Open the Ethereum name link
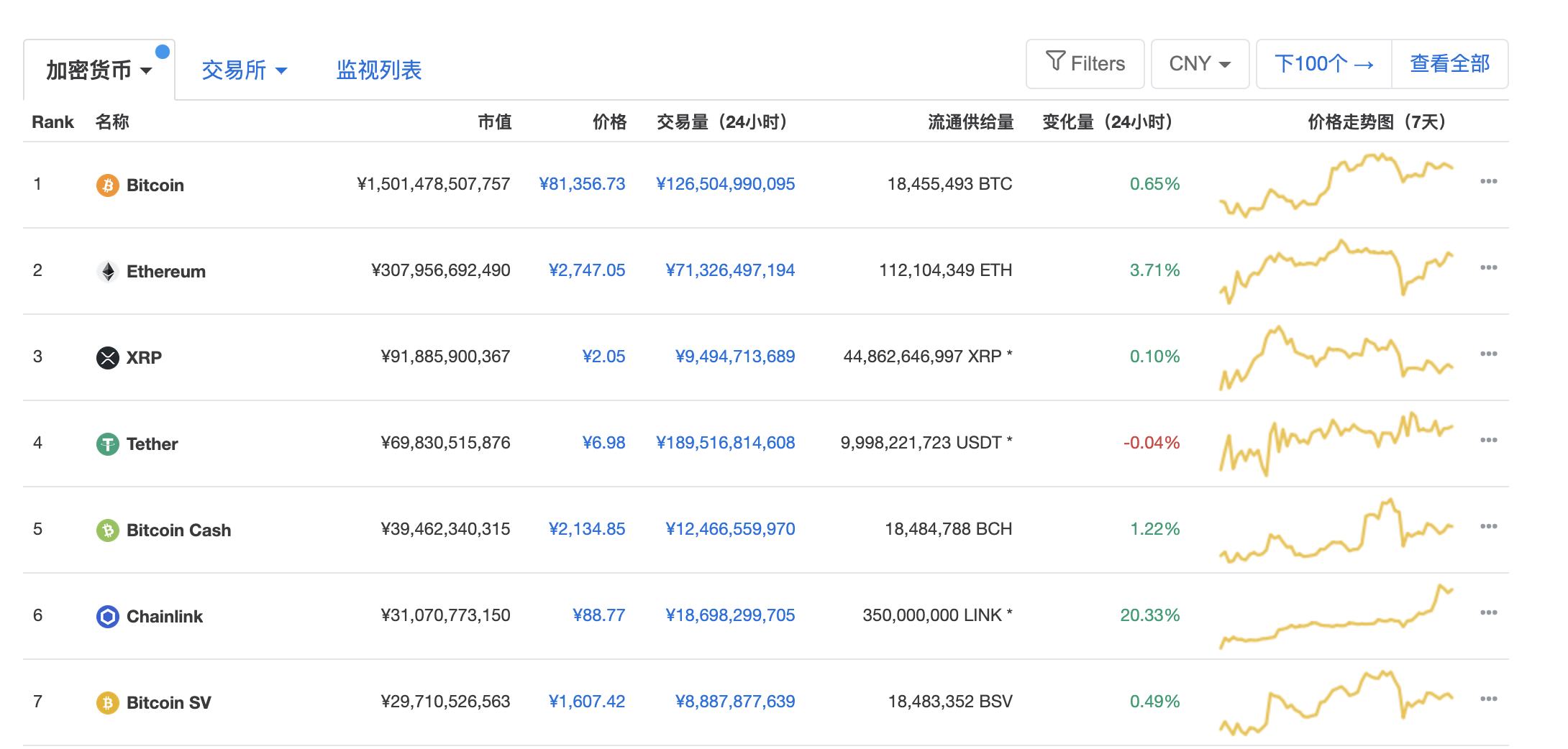The width and height of the screenshot is (1568, 749). 166,272
